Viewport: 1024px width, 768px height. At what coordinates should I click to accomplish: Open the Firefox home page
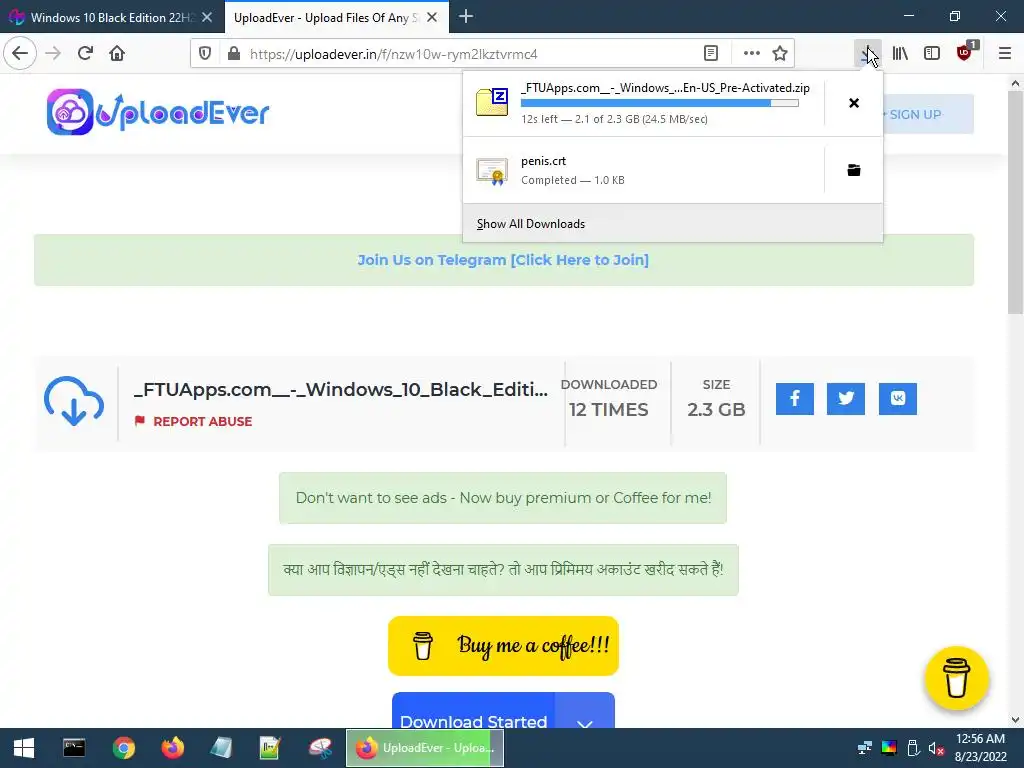click(x=117, y=53)
